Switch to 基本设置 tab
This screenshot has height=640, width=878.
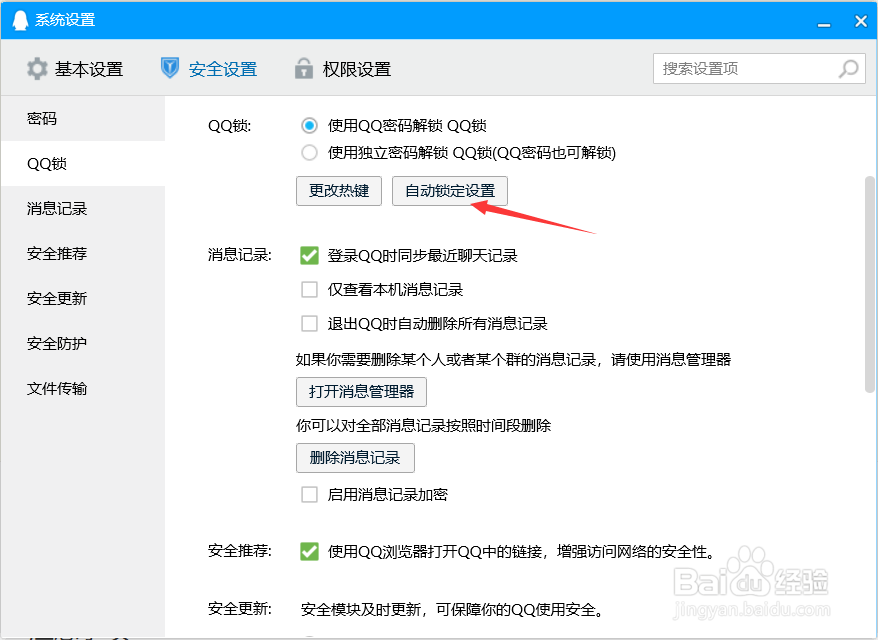(74, 69)
